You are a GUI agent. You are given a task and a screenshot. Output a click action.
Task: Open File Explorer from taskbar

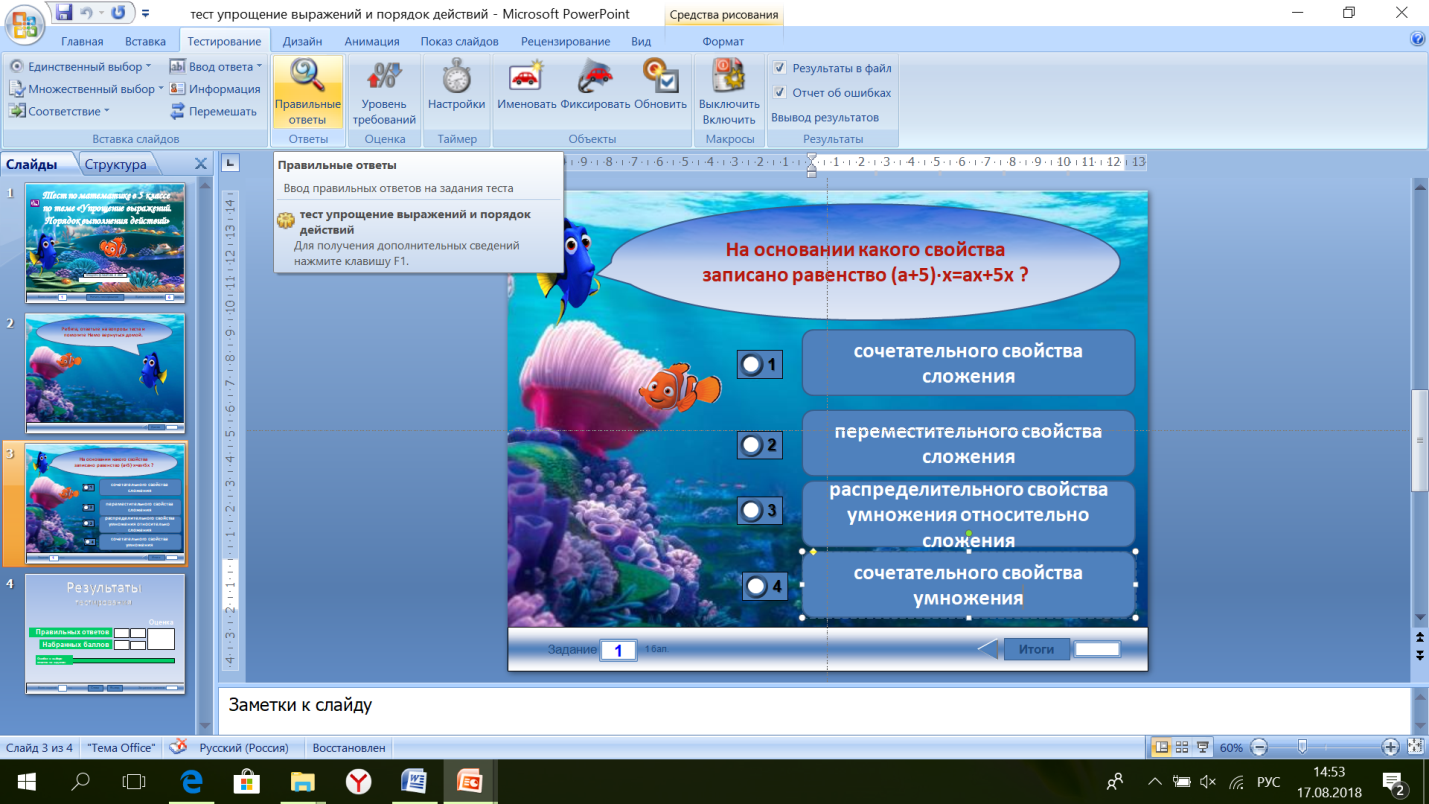[303, 781]
